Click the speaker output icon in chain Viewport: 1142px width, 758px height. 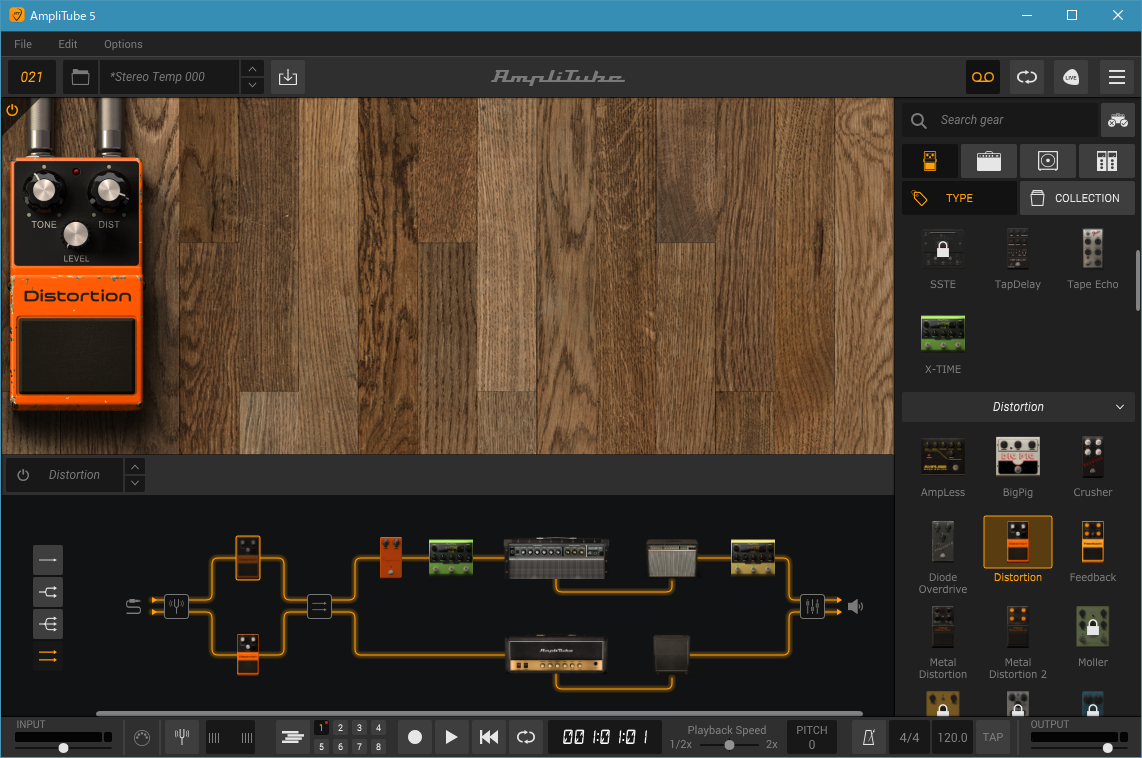(x=856, y=606)
